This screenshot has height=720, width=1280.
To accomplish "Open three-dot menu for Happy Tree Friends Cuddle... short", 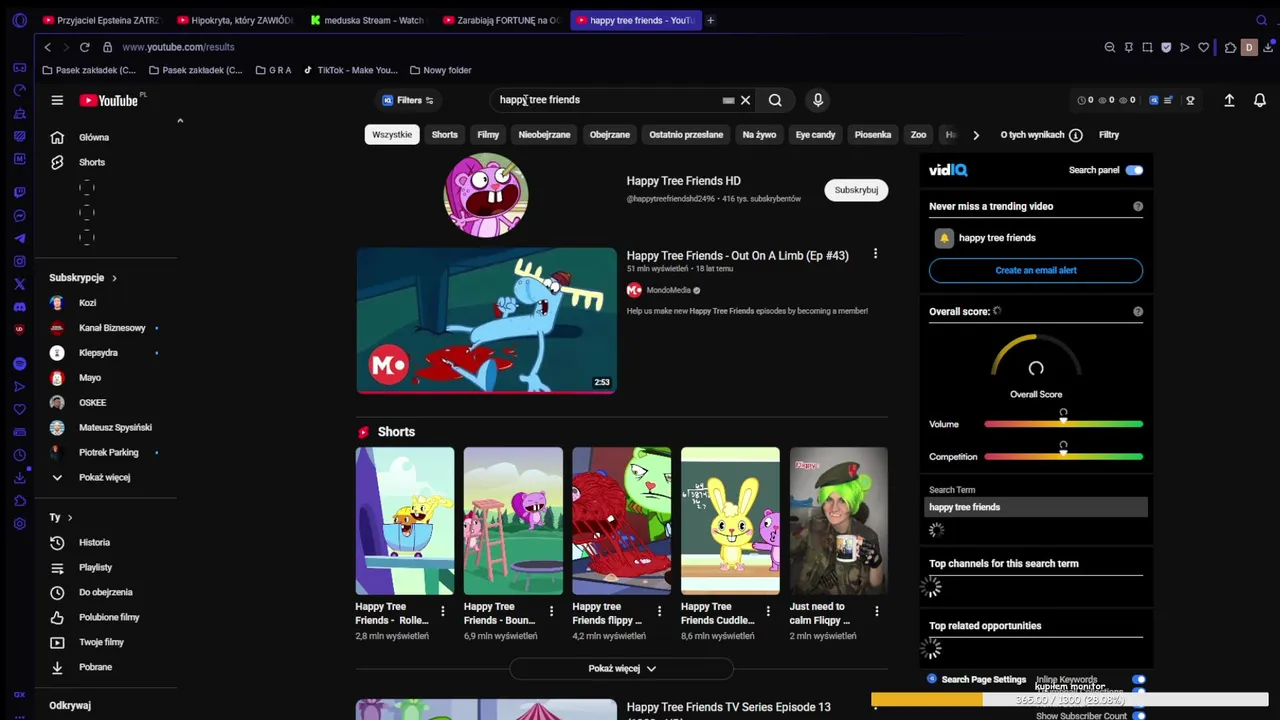I will click(768, 611).
